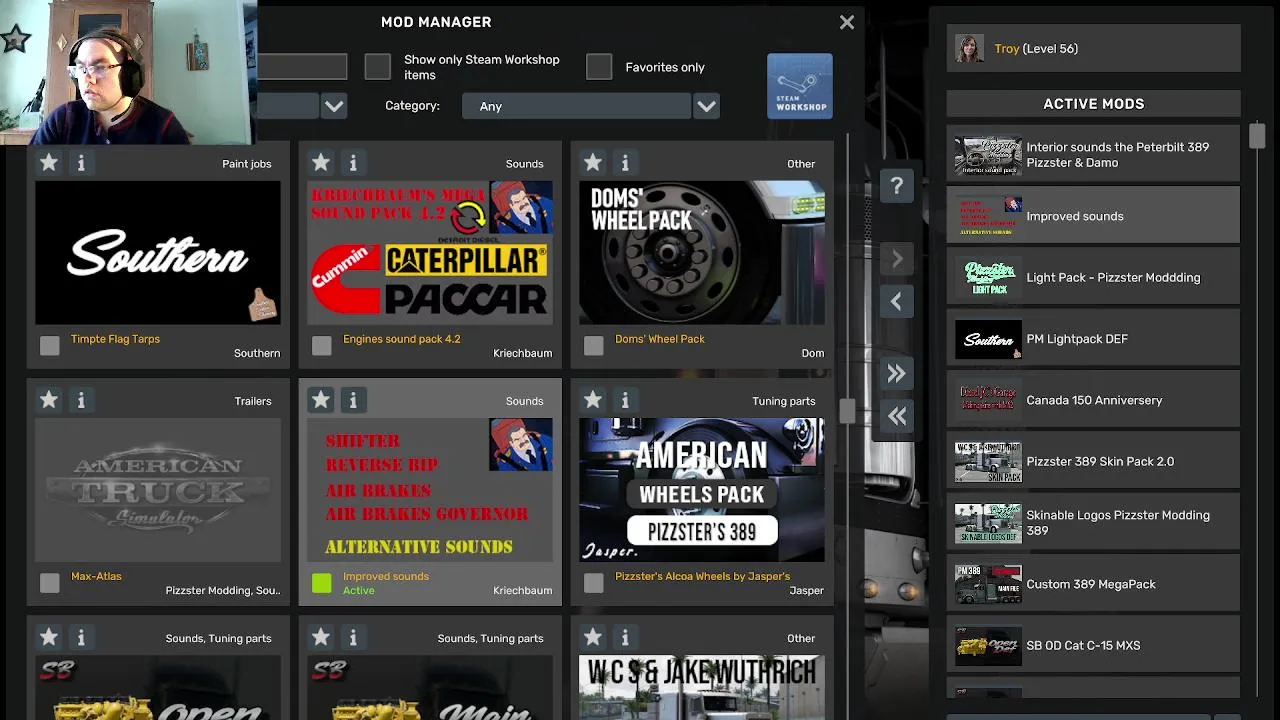
Task: Toggle the Favorites only checkbox
Action: (598, 67)
